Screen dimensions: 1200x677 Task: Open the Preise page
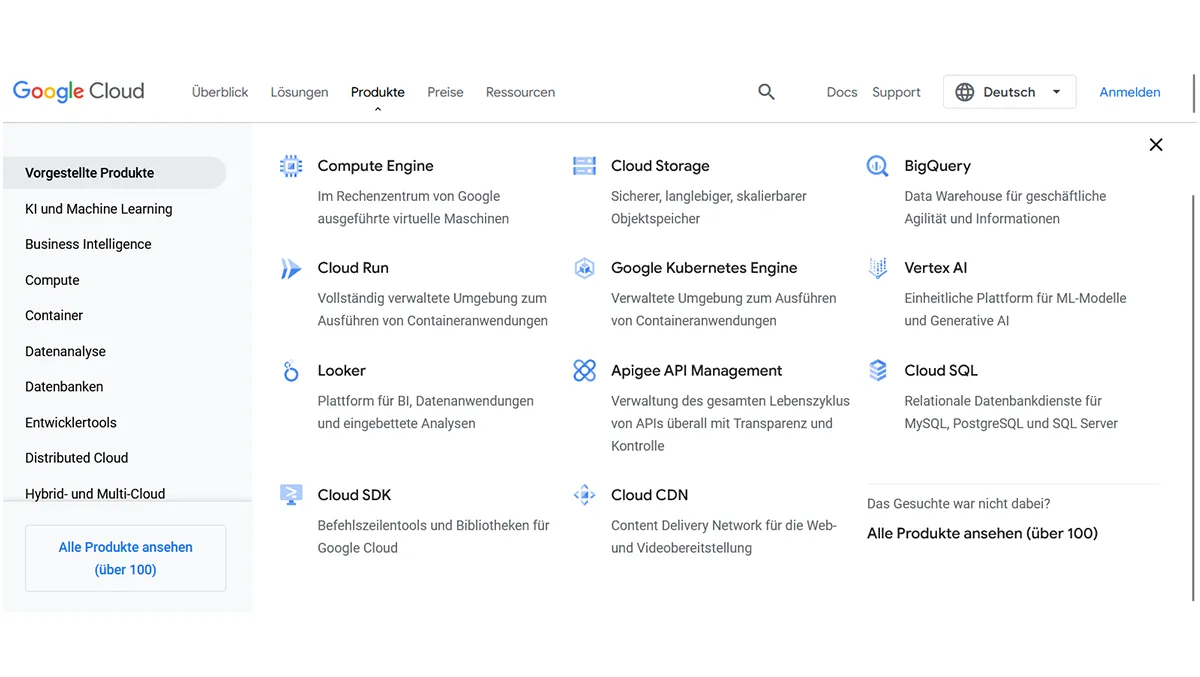pyautogui.click(x=445, y=92)
